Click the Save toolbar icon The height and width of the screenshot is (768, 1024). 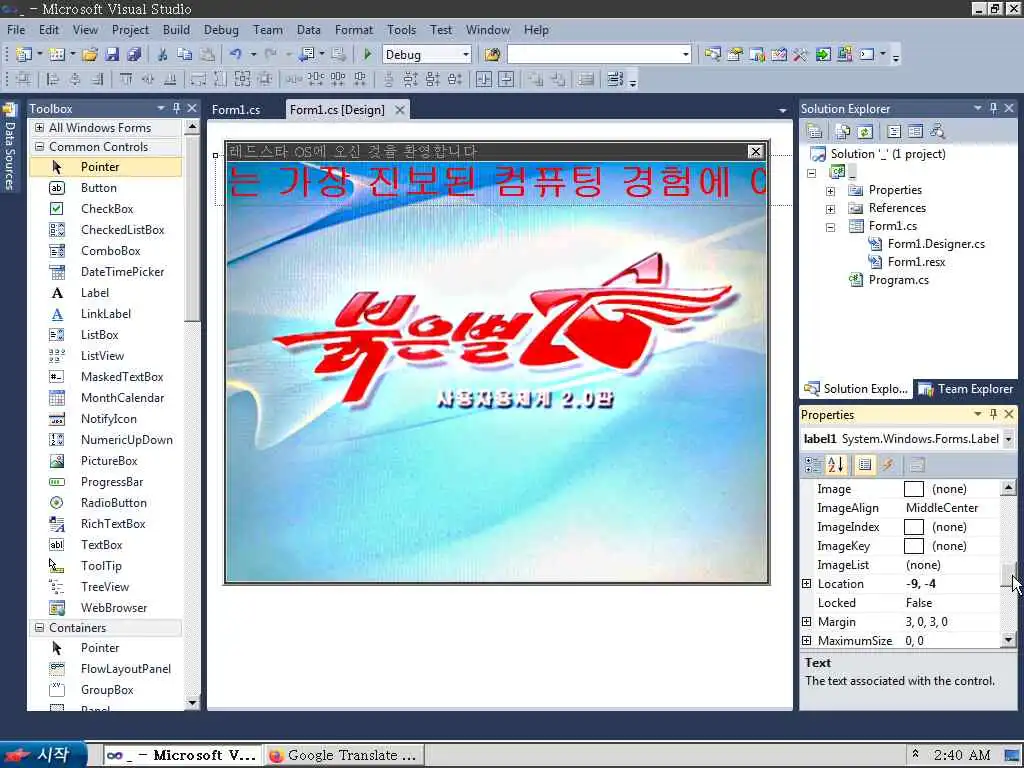point(112,54)
